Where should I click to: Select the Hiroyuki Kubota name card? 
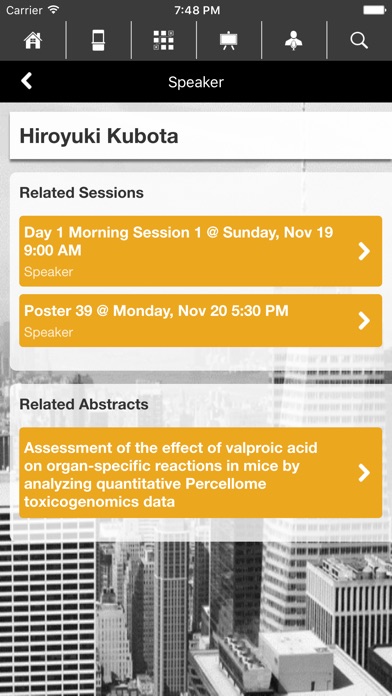(x=201, y=135)
